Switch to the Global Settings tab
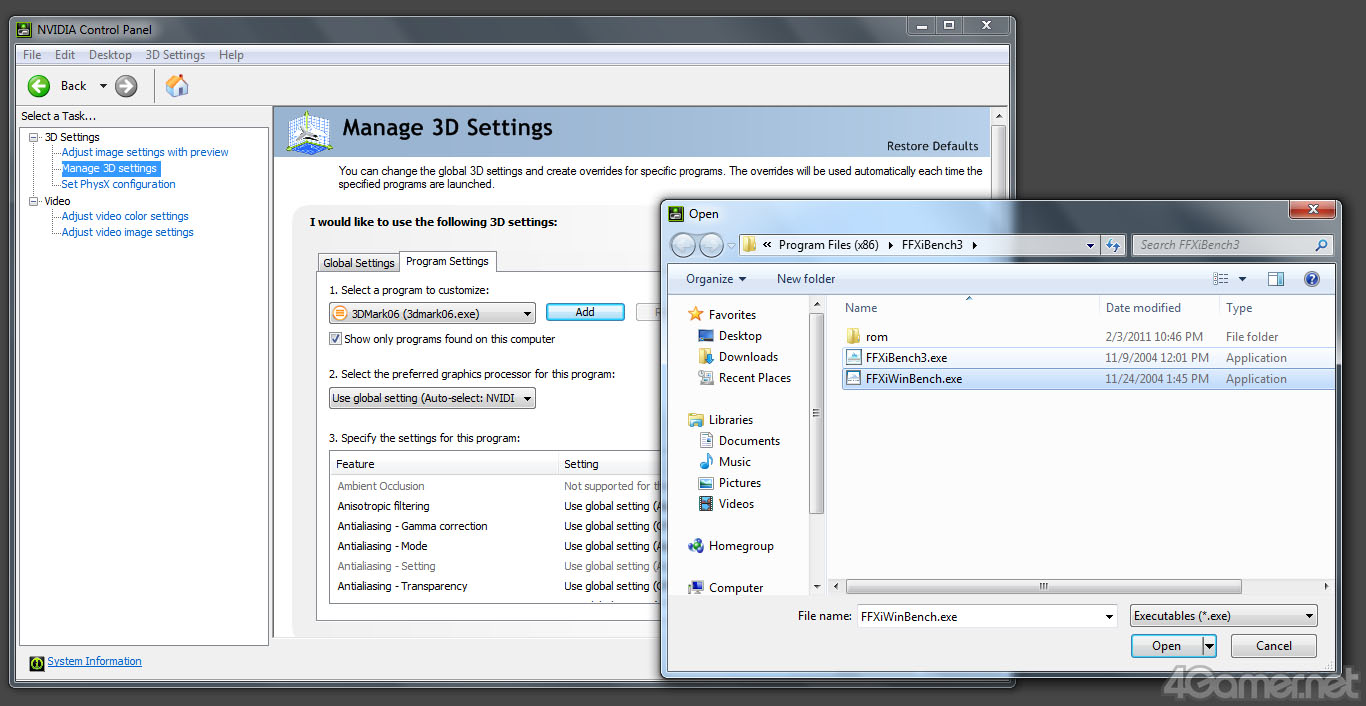This screenshot has height=706, width=1366. (x=358, y=263)
